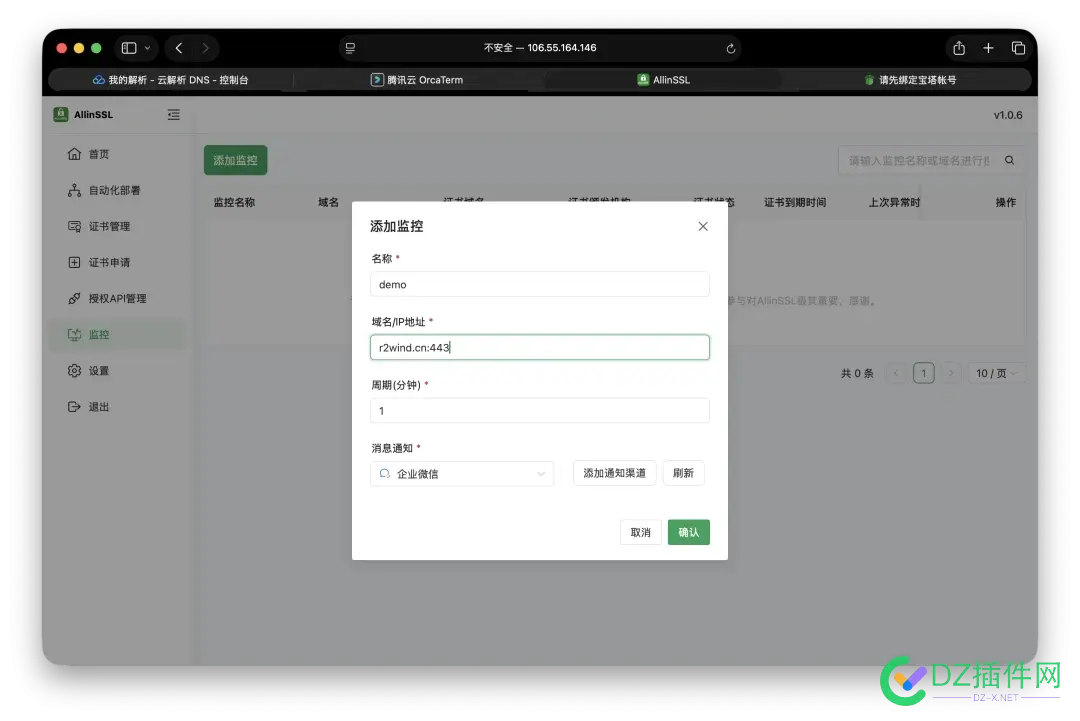The width and height of the screenshot is (1080, 721).
Task: Open the 企业微信 notification dropdown
Action: point(462,474)
